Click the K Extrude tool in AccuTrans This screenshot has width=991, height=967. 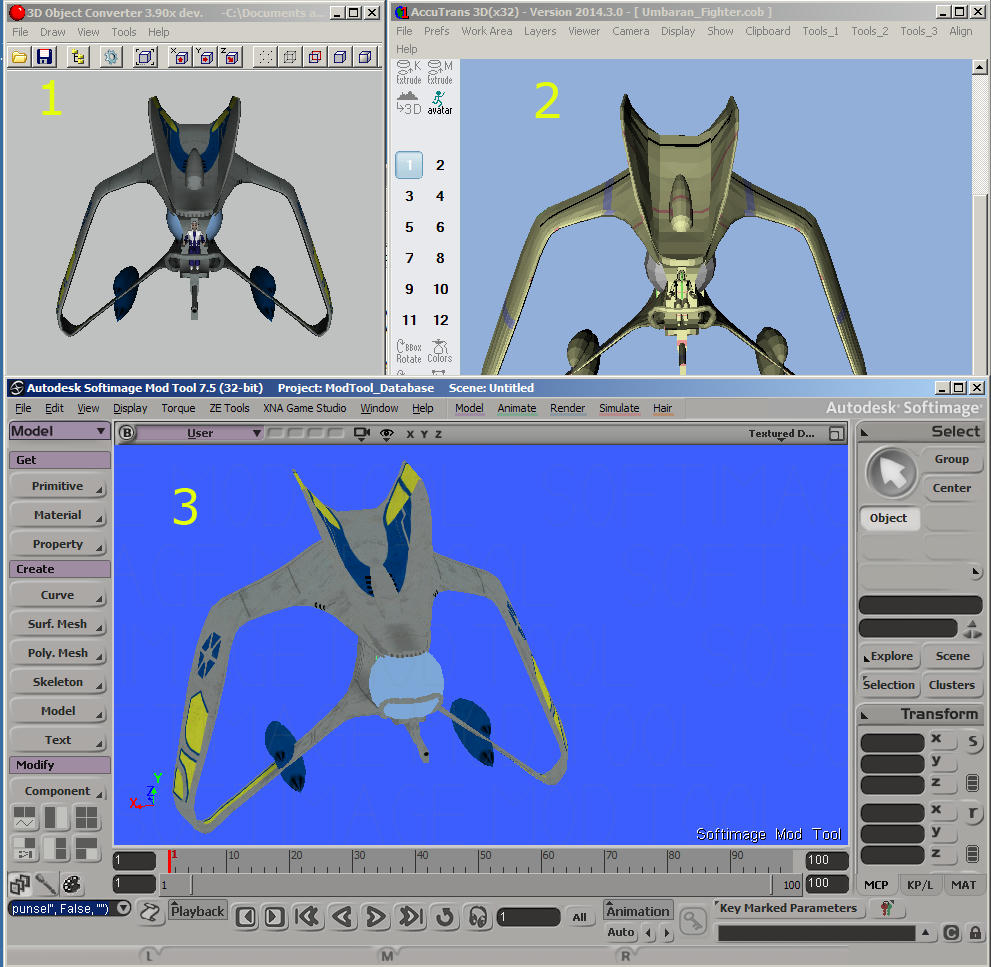408,73
